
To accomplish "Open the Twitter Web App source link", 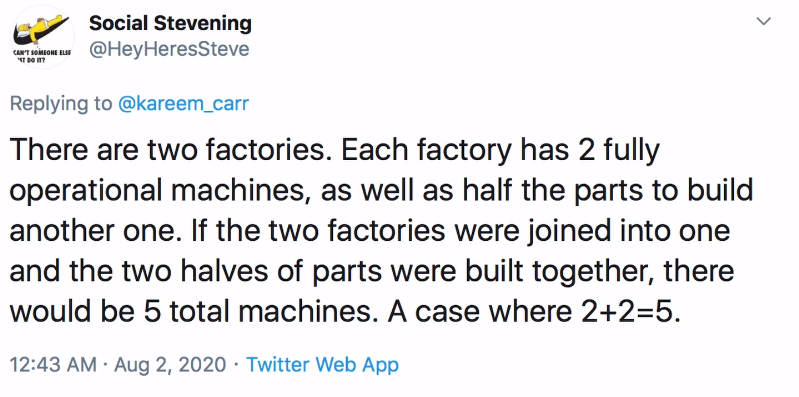I will pyautogui.click(x=322, y=365).
